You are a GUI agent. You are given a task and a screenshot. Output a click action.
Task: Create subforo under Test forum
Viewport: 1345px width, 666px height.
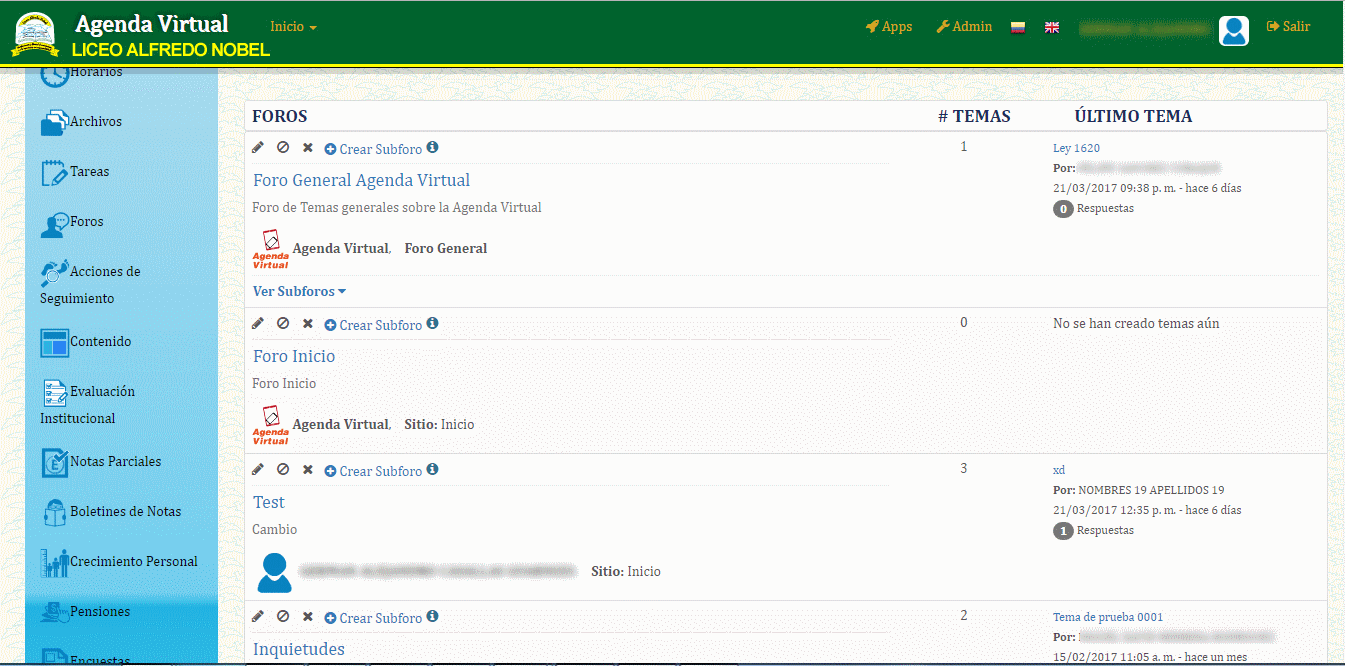pyautogui.click(x=373, y=471)
